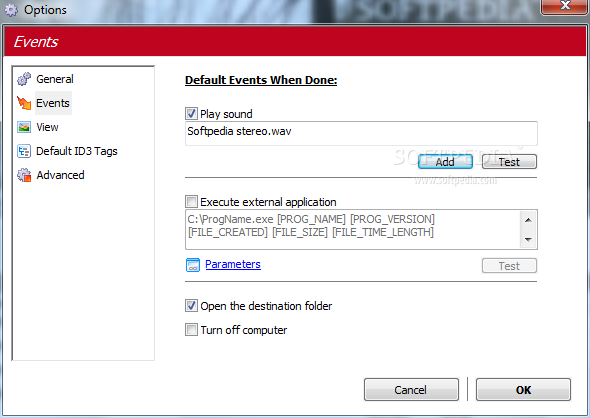Image resolution: width=590 pixels, height=418 pixels.
Task: Click the Default Events When Done heading
Action: tap(261, 80)
